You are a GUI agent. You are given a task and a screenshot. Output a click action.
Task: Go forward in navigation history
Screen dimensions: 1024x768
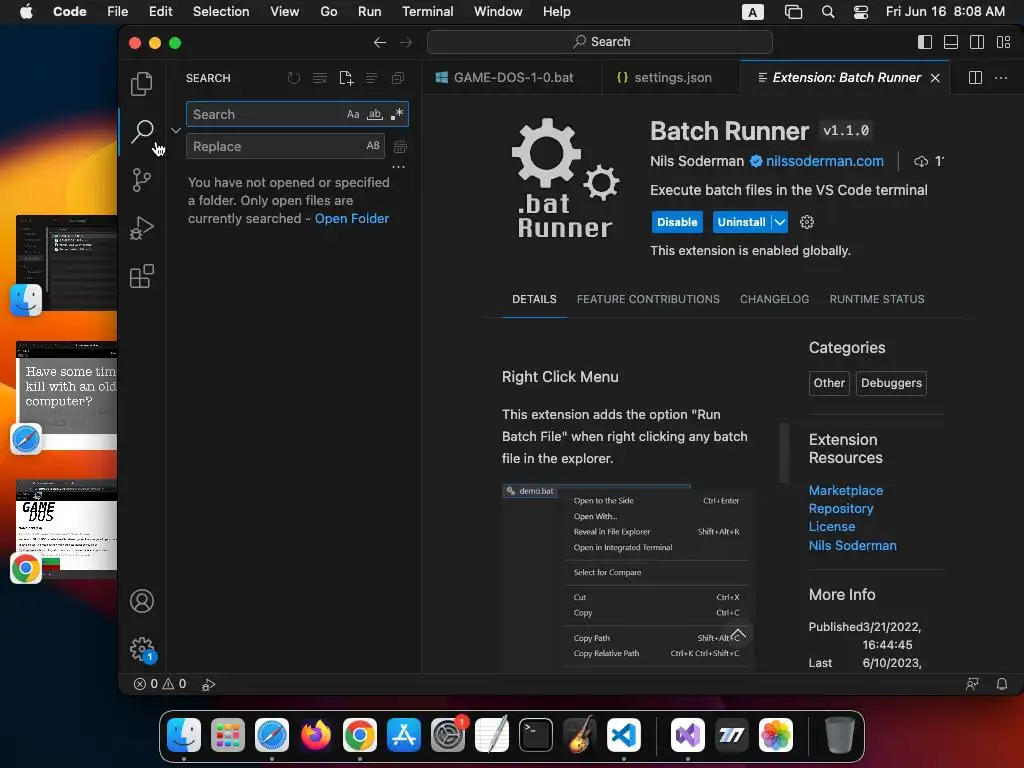pos(406,42)
